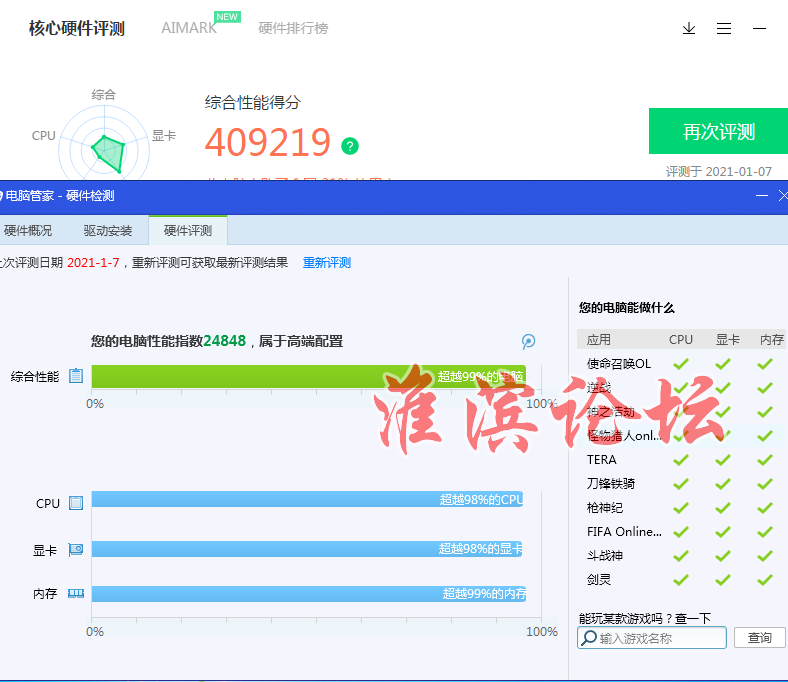
Task: Select 枪神纪 in the game list
Action: click(x=605, y=508)
